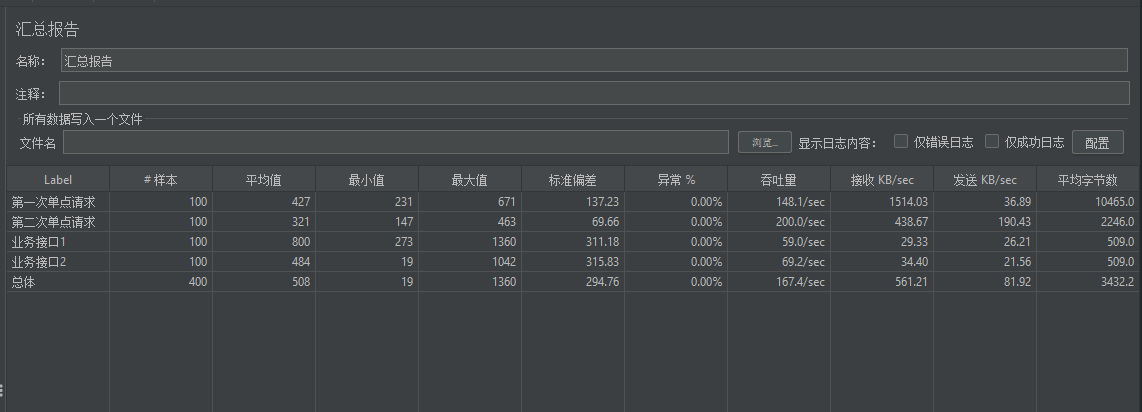Focus the 文件名 input box

pos(396,142)
